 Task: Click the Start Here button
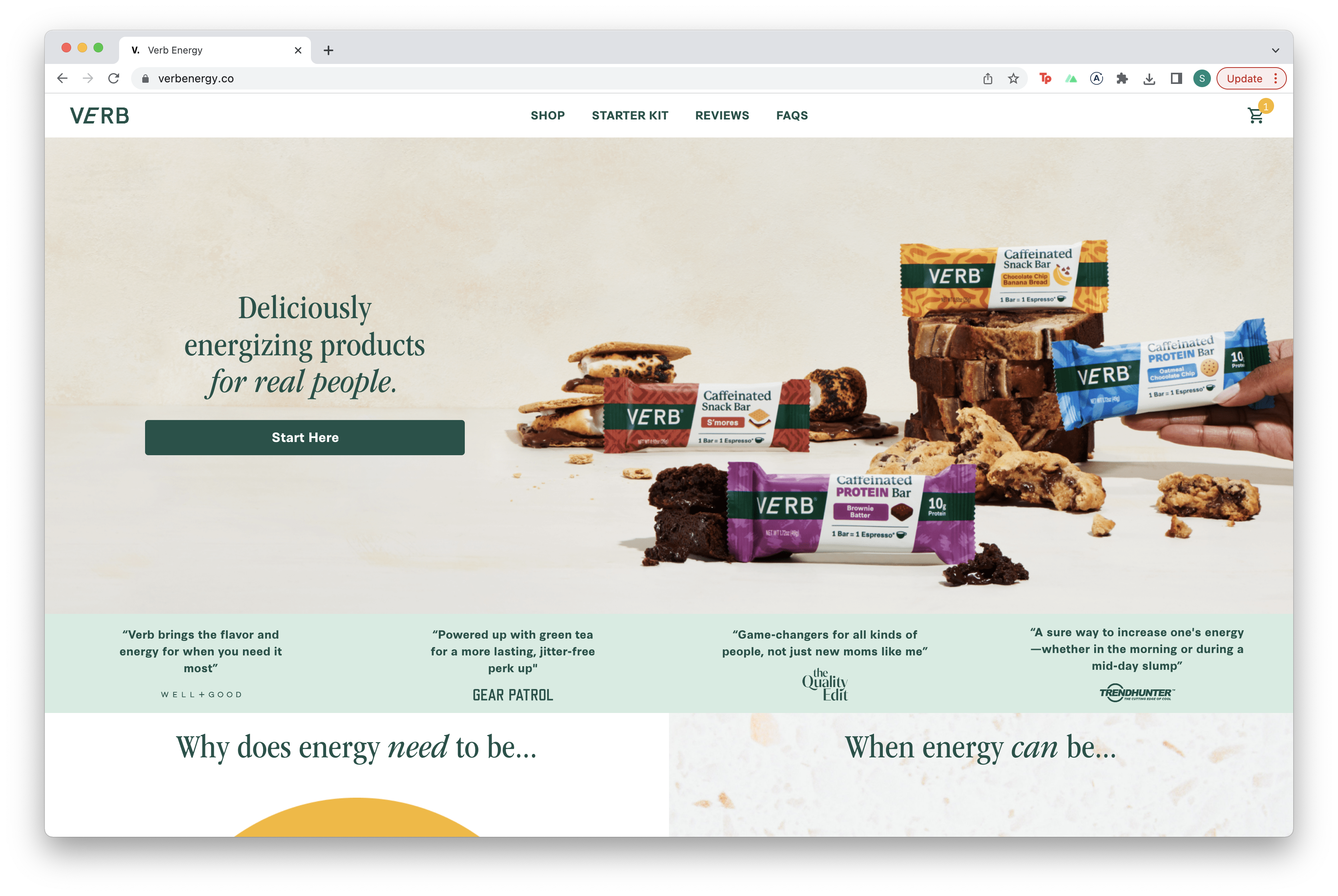tap(305, 437)
